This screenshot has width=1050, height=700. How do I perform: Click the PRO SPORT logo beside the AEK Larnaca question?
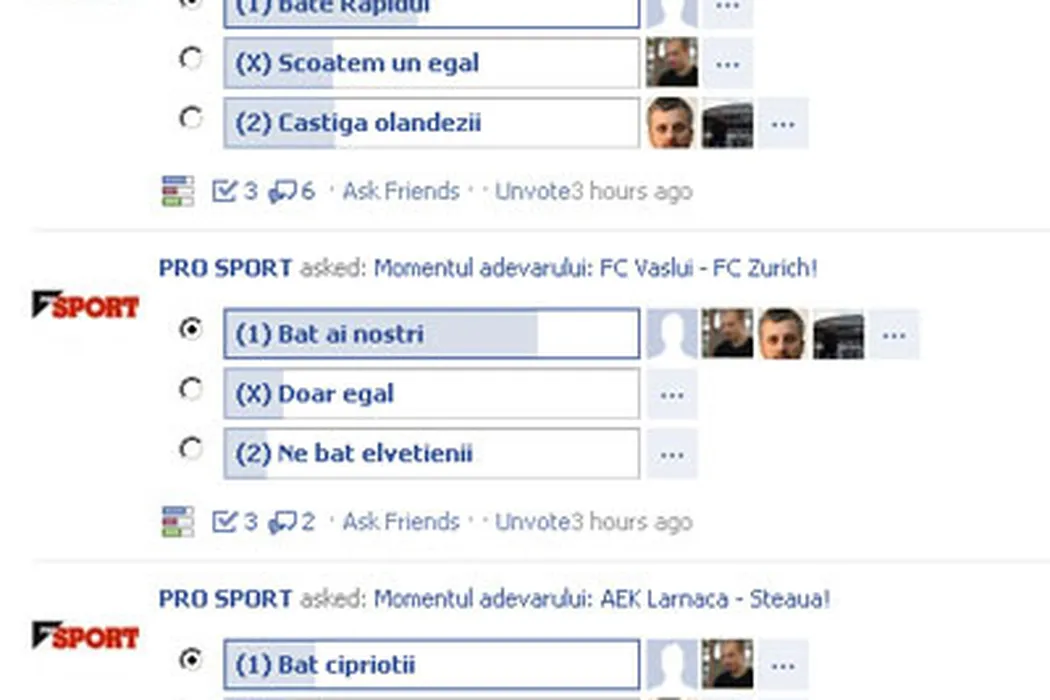click(85, 636)
